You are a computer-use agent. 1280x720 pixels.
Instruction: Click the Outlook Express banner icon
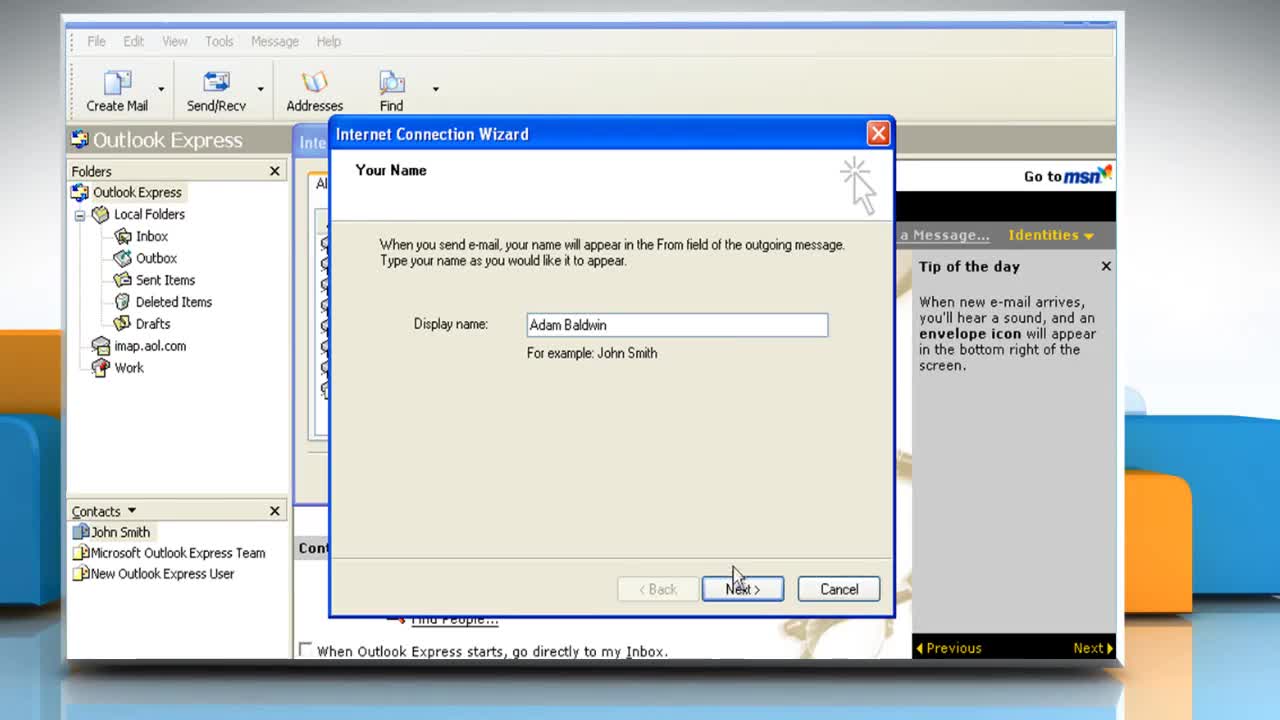pyautogui.click(x=80, y=139)
